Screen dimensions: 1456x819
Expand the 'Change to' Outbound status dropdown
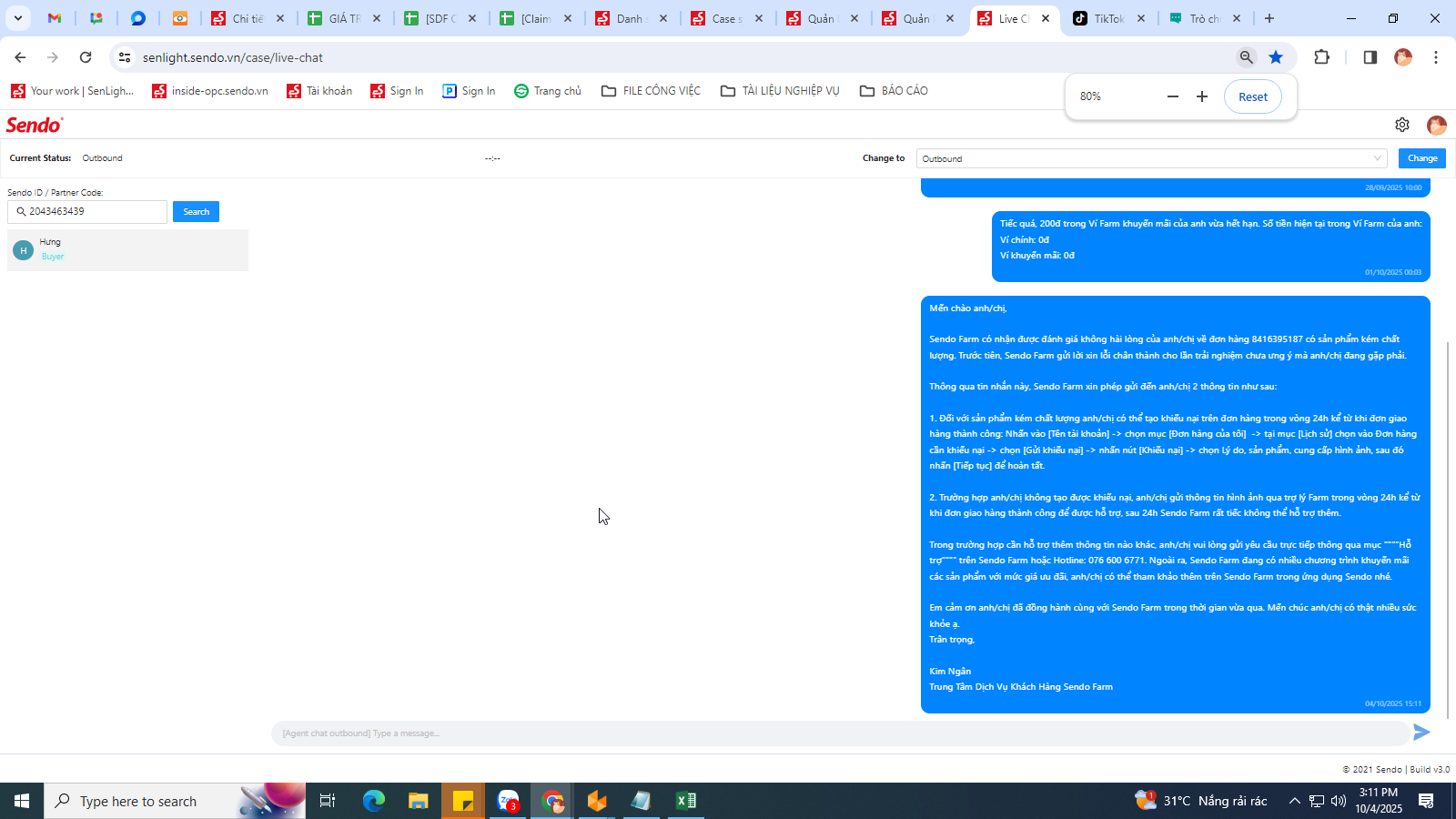coord(1151,158)
